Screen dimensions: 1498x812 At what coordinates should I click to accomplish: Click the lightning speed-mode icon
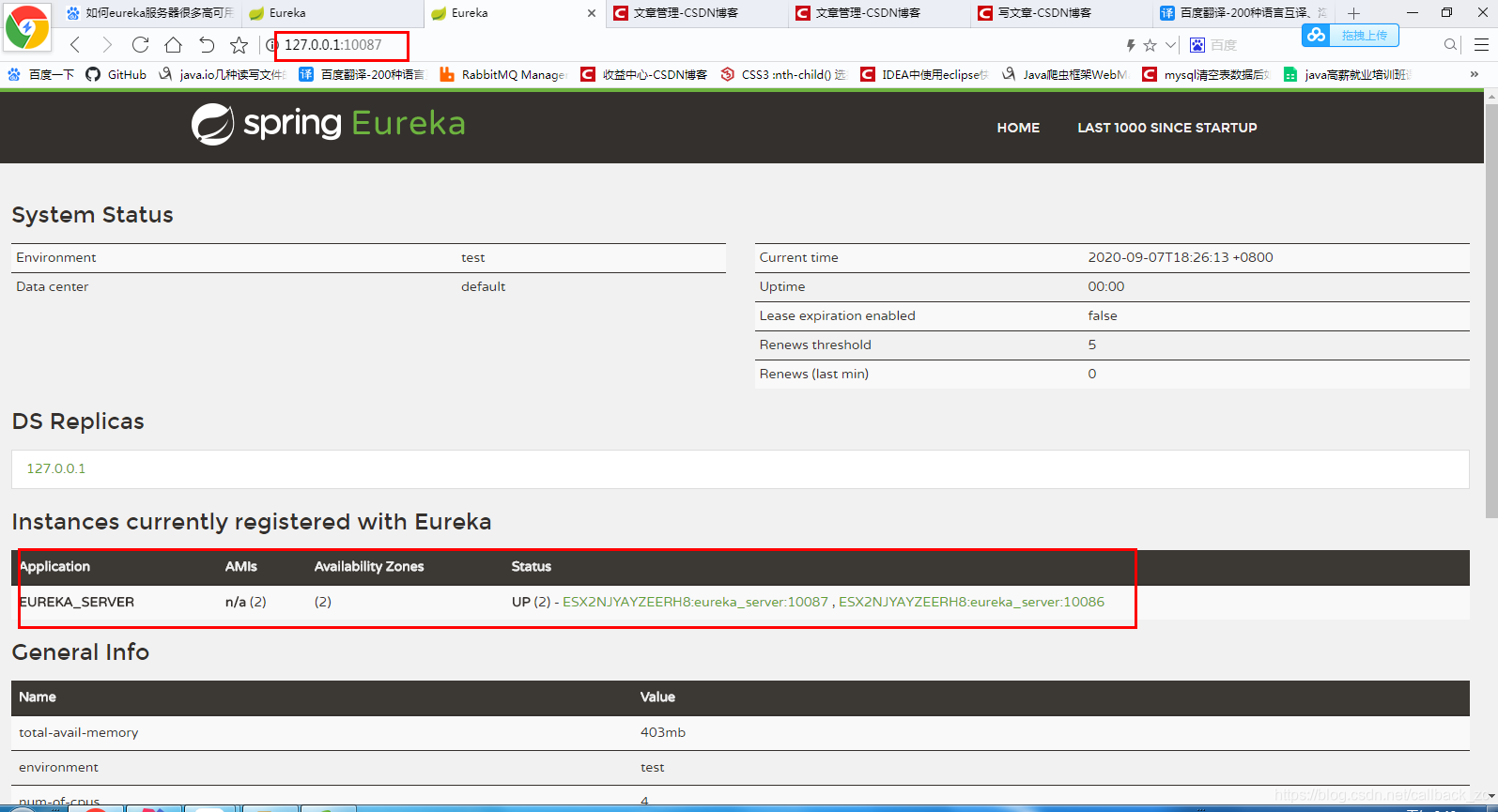point(1131,45)
